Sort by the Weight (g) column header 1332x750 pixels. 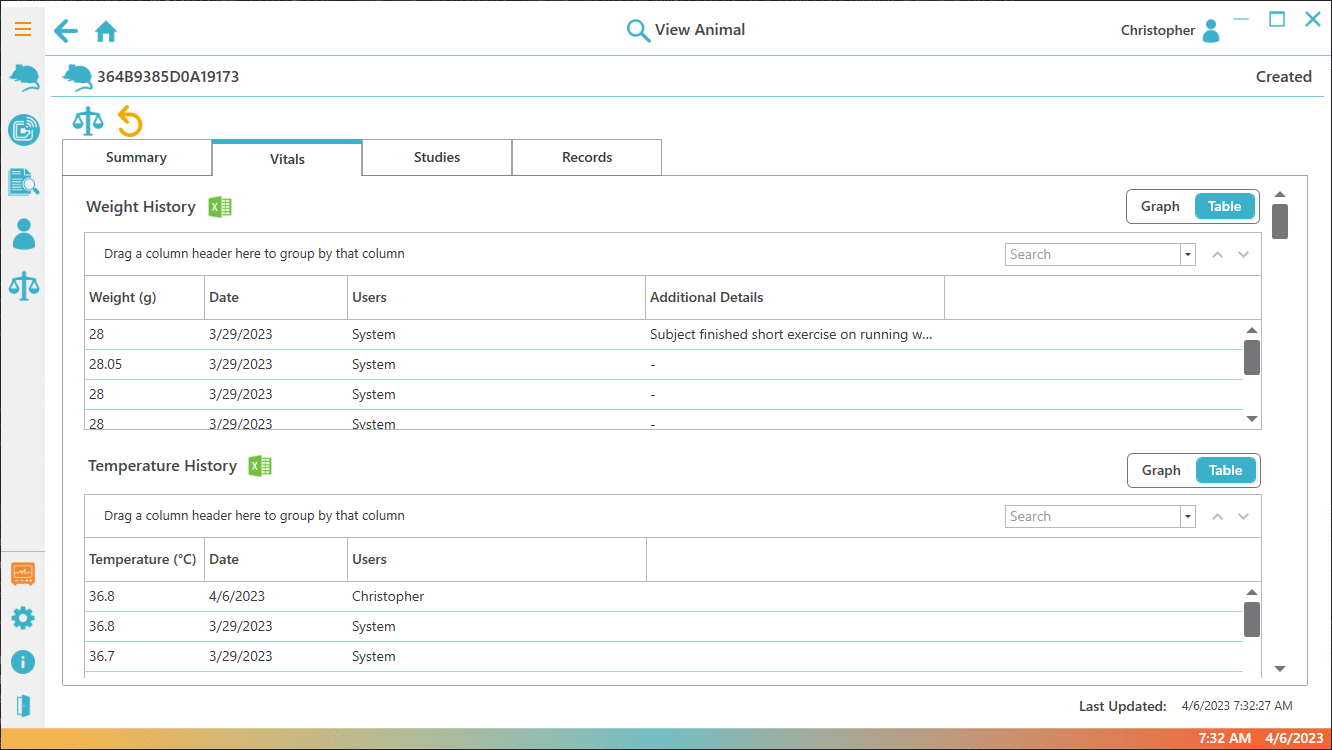[123, 298]
